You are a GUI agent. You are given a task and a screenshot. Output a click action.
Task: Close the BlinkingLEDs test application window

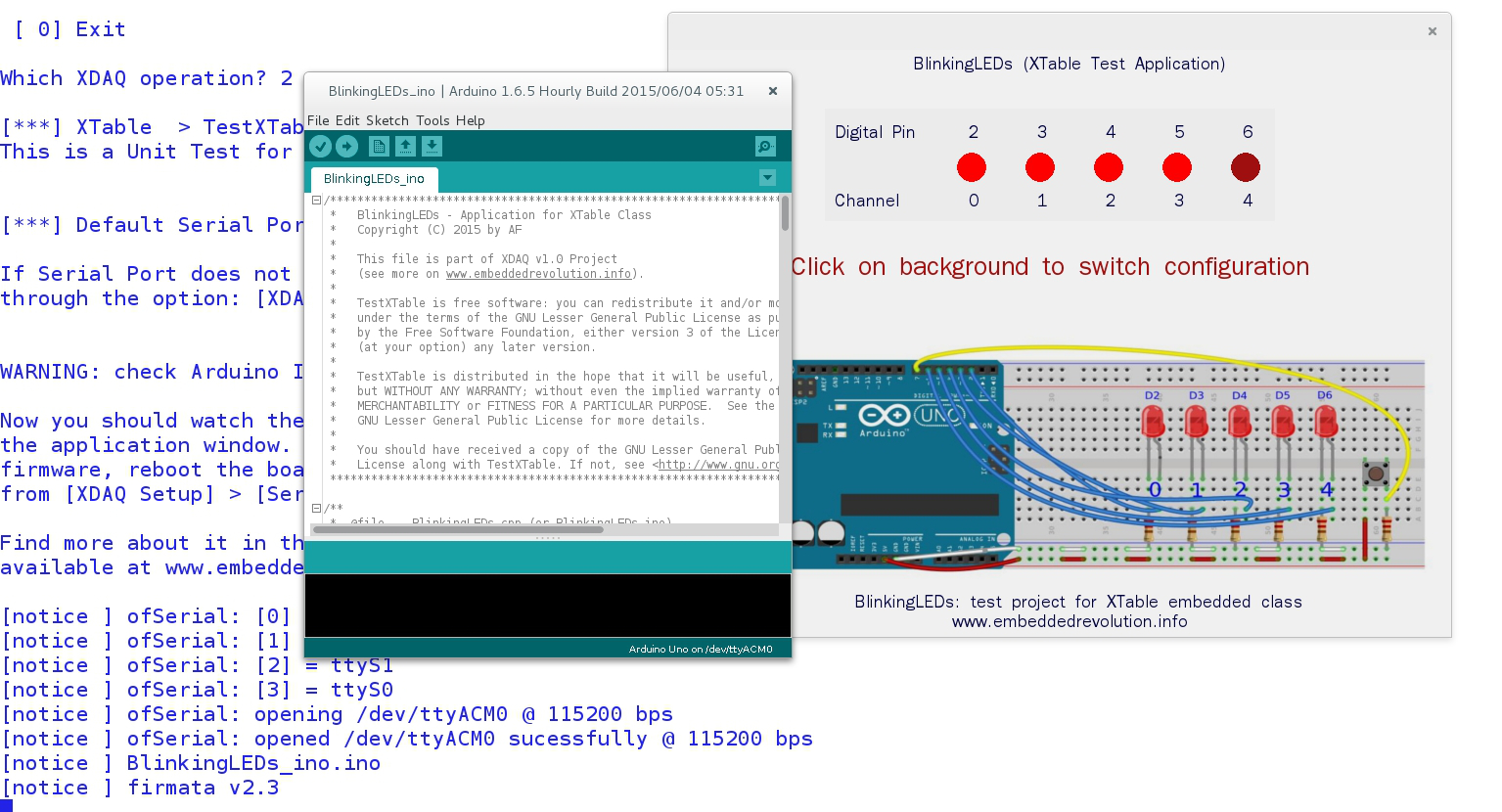(x=1433, y=31)
